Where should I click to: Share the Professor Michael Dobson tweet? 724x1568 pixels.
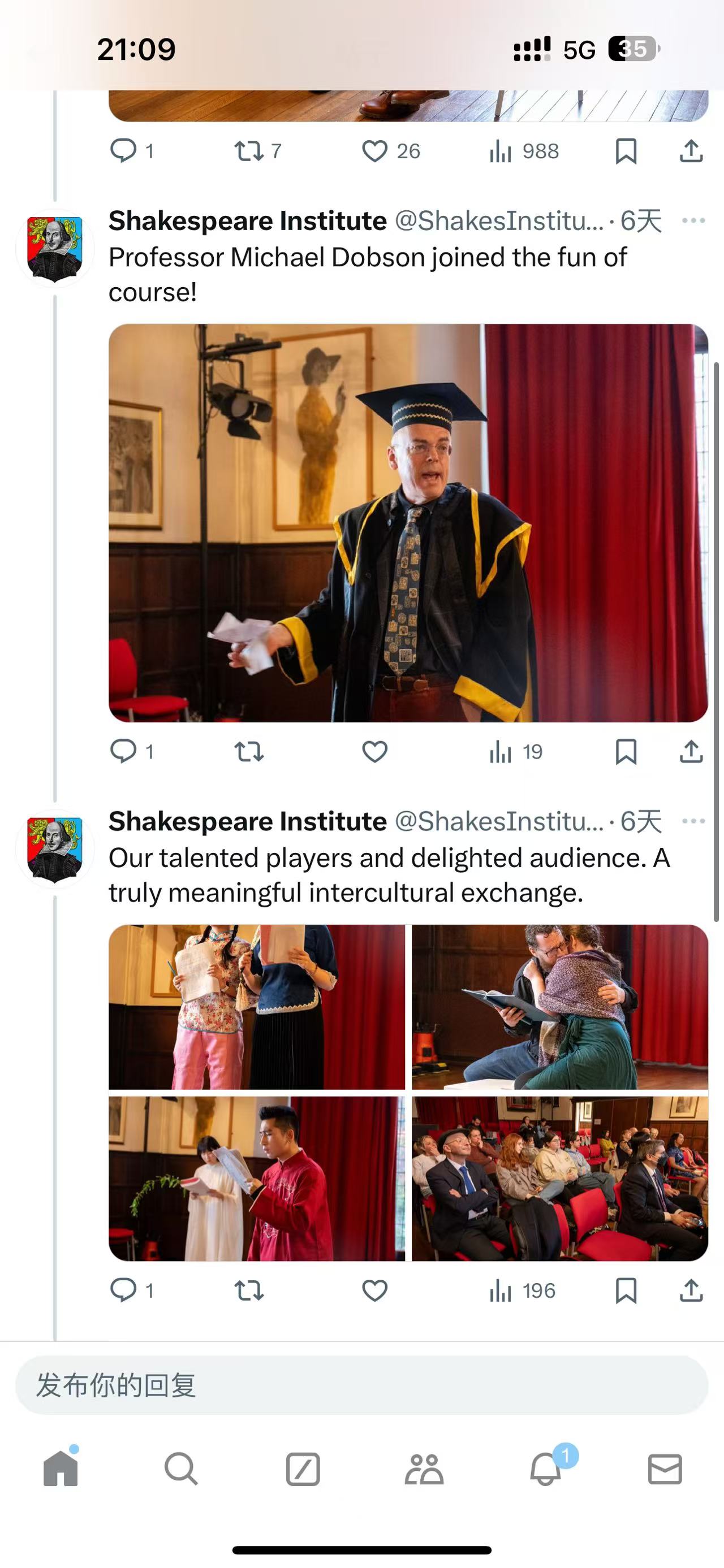691,752
